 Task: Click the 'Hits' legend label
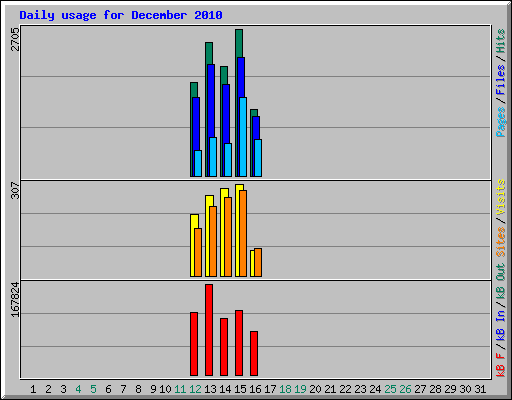pyautogui.click(x=500, y=41)
